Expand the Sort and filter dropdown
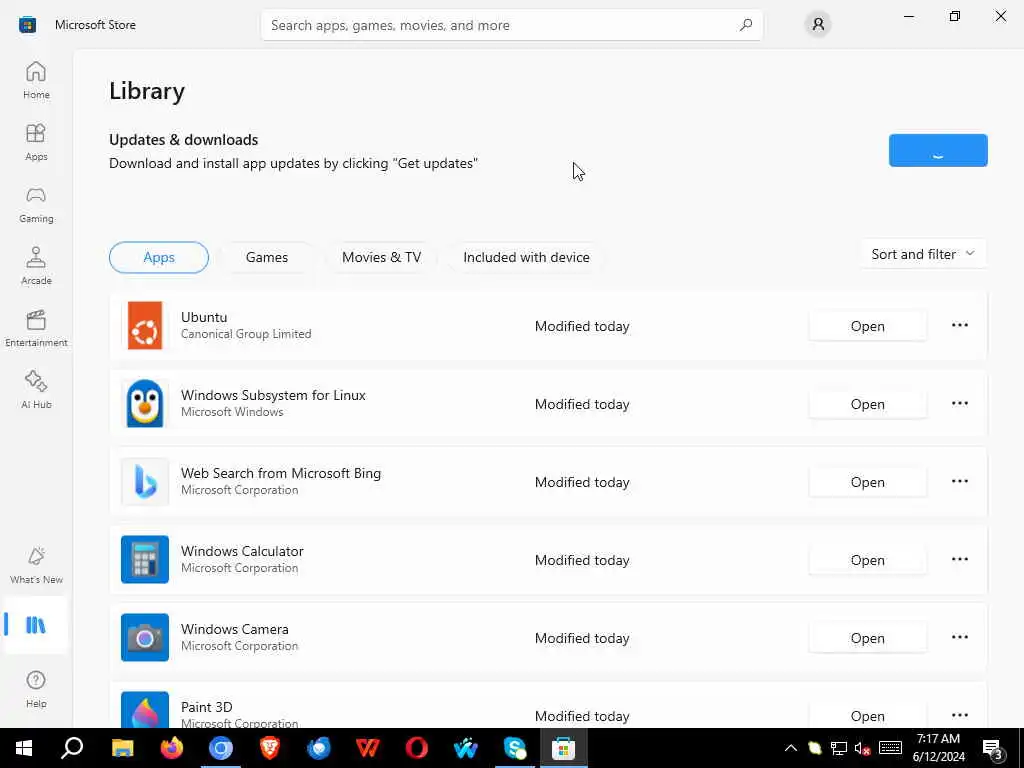The width and height of the screenshot is (1024, 768). (x=923, y=254)
